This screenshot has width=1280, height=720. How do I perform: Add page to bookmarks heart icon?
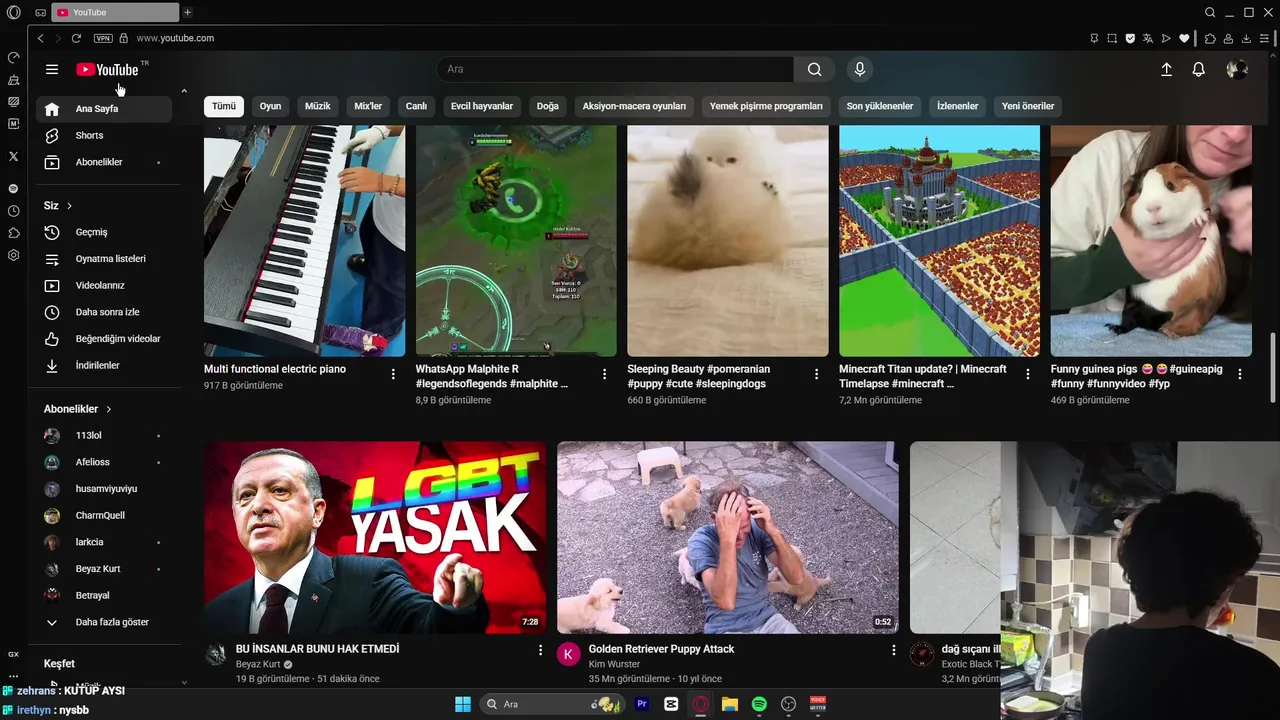[x=1184, y=38]
